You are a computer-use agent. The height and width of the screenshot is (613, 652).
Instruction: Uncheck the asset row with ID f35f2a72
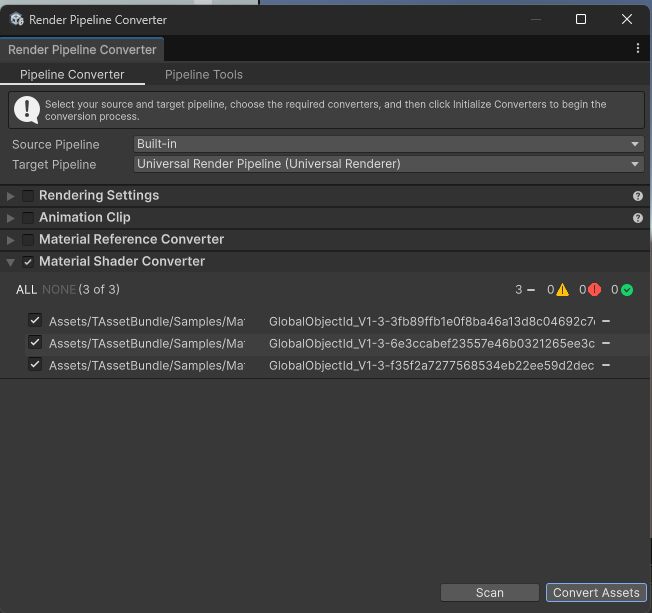pos(35,365)
